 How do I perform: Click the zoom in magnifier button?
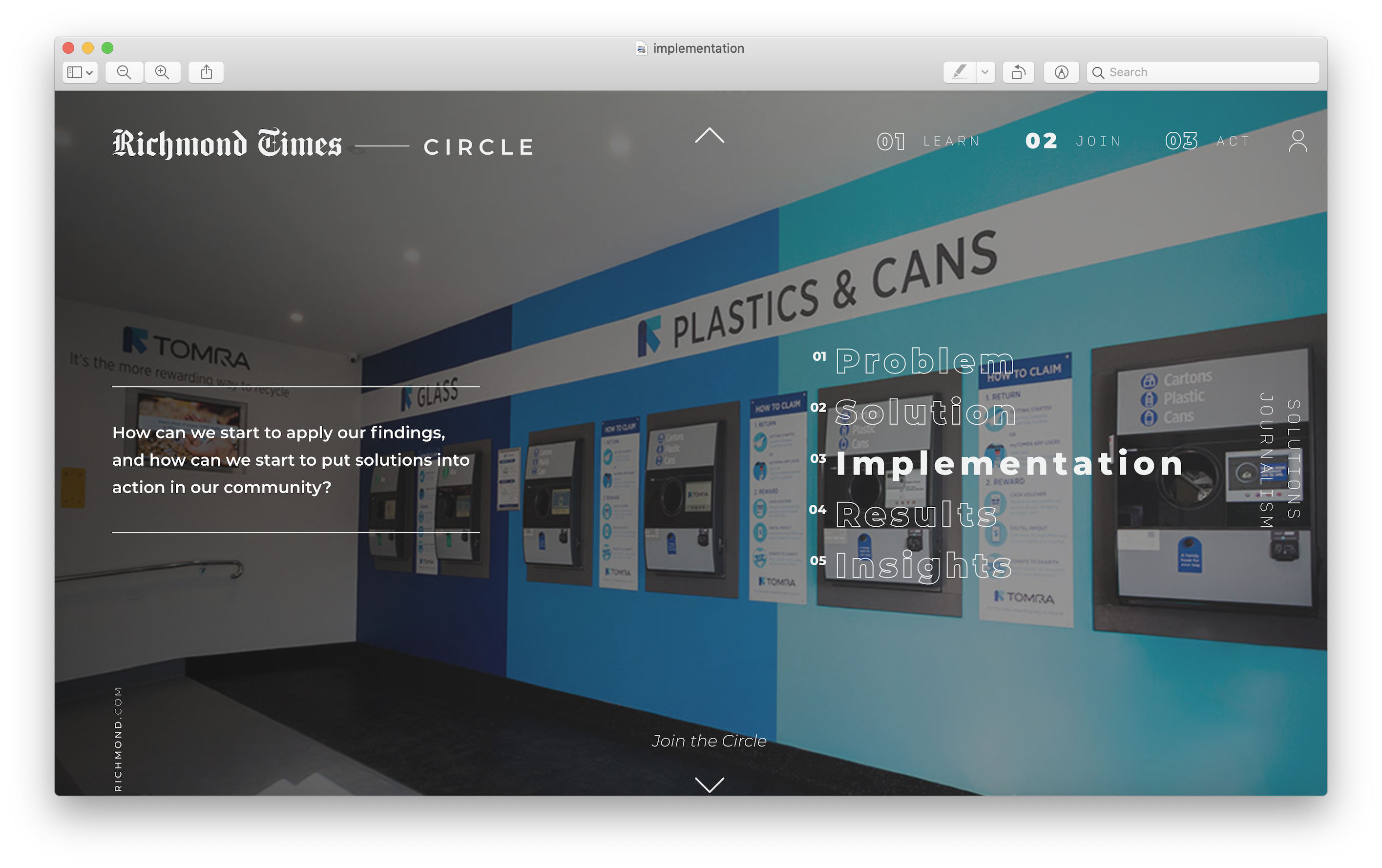click(163, 72)
